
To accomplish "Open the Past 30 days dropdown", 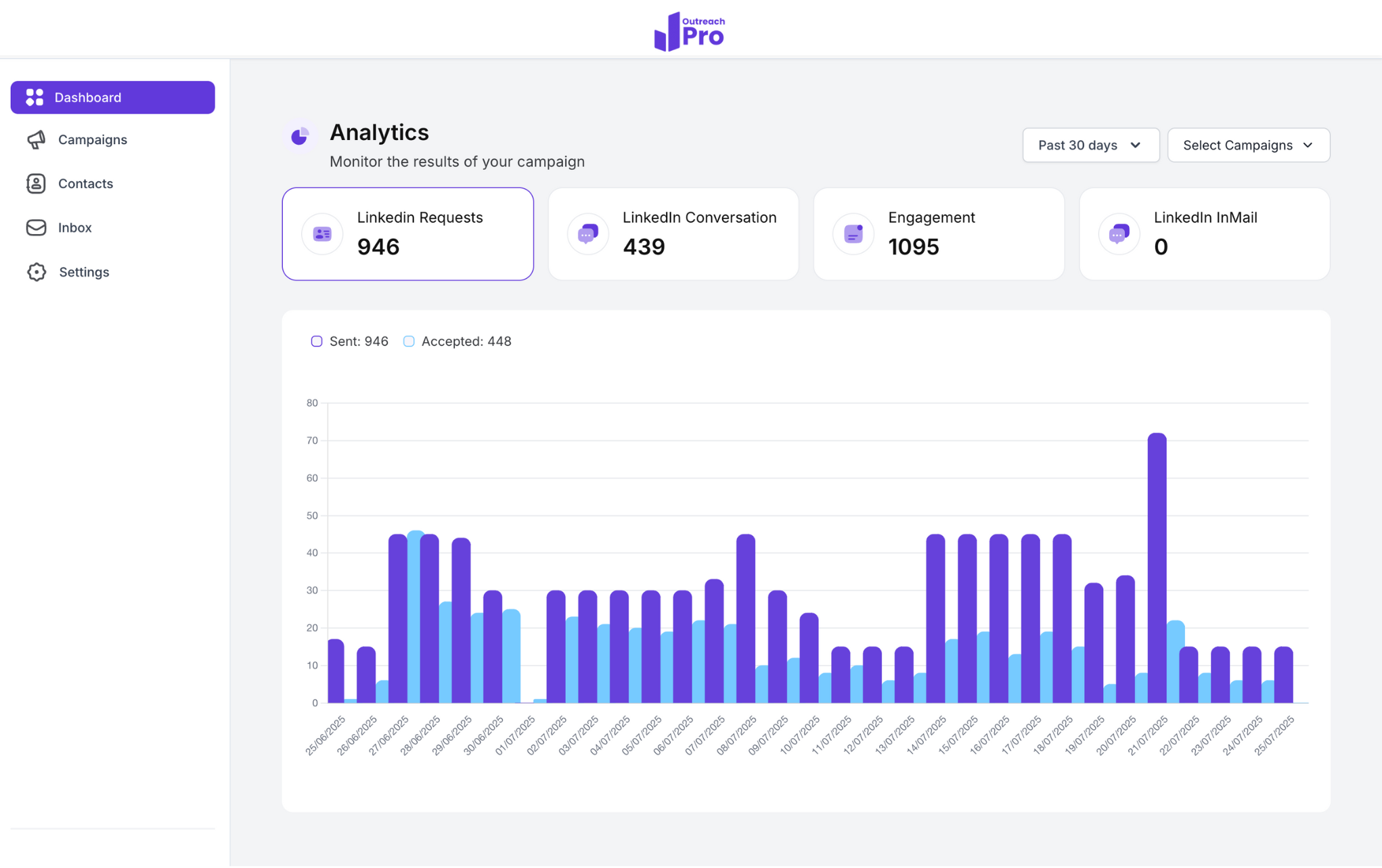I will (1090, 145).
